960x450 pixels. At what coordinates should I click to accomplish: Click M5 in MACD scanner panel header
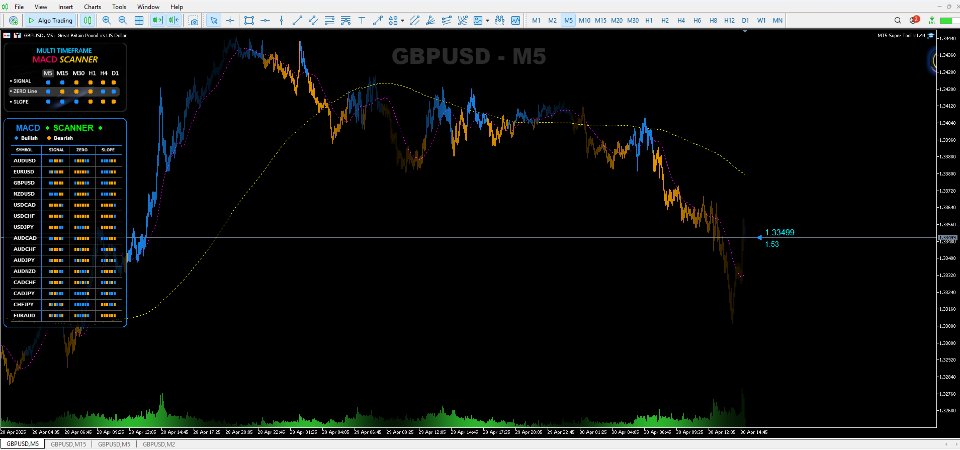[47, 73]
